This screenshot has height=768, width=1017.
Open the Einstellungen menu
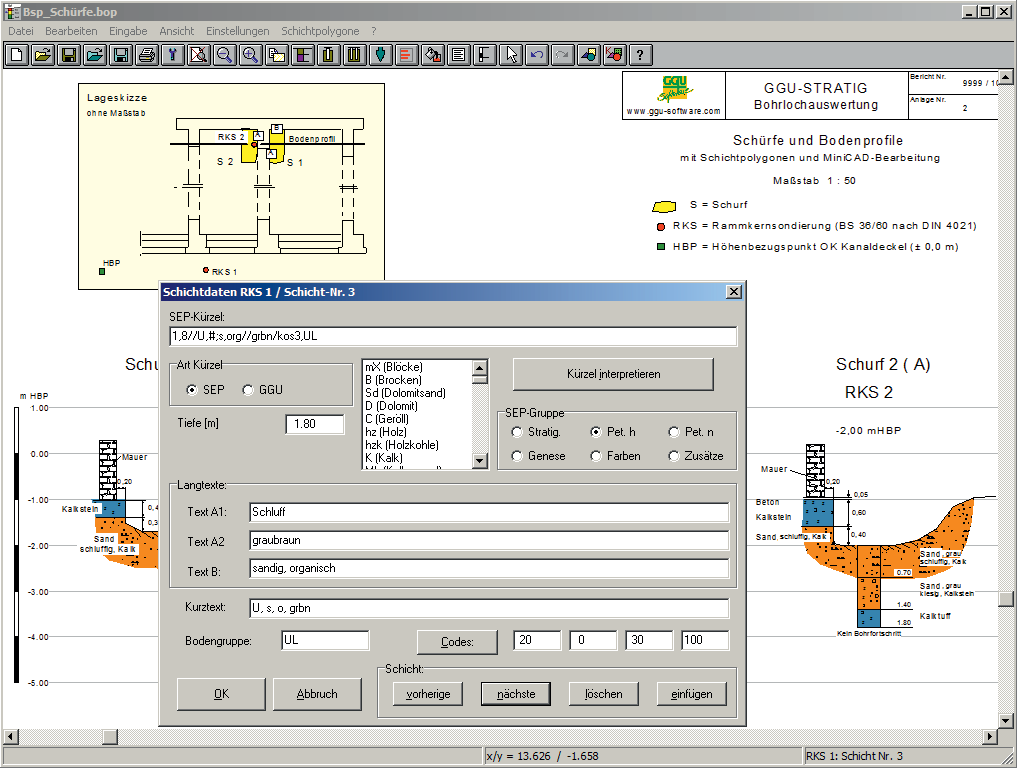237,31
